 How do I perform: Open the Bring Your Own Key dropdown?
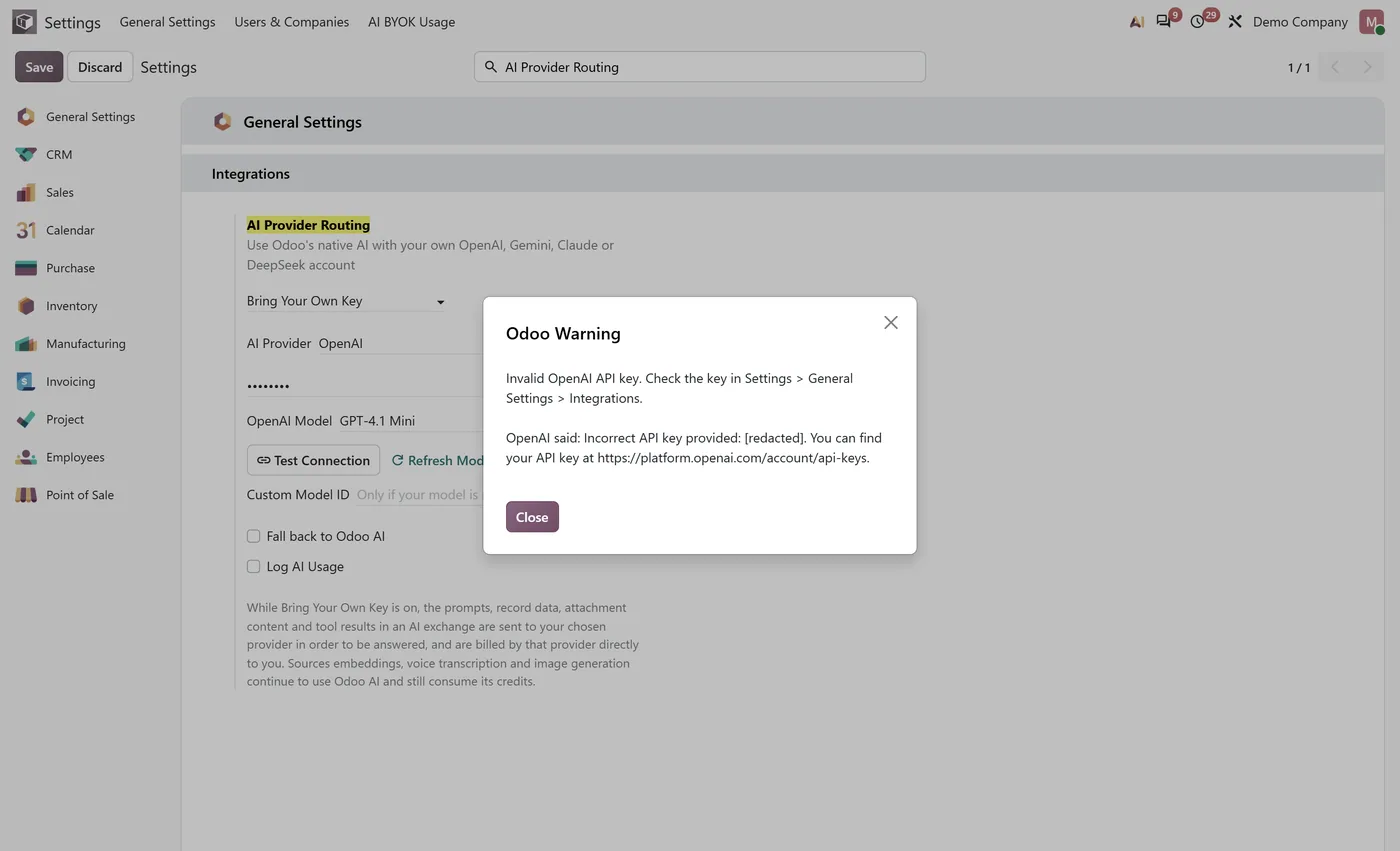[x=346, y=301]
